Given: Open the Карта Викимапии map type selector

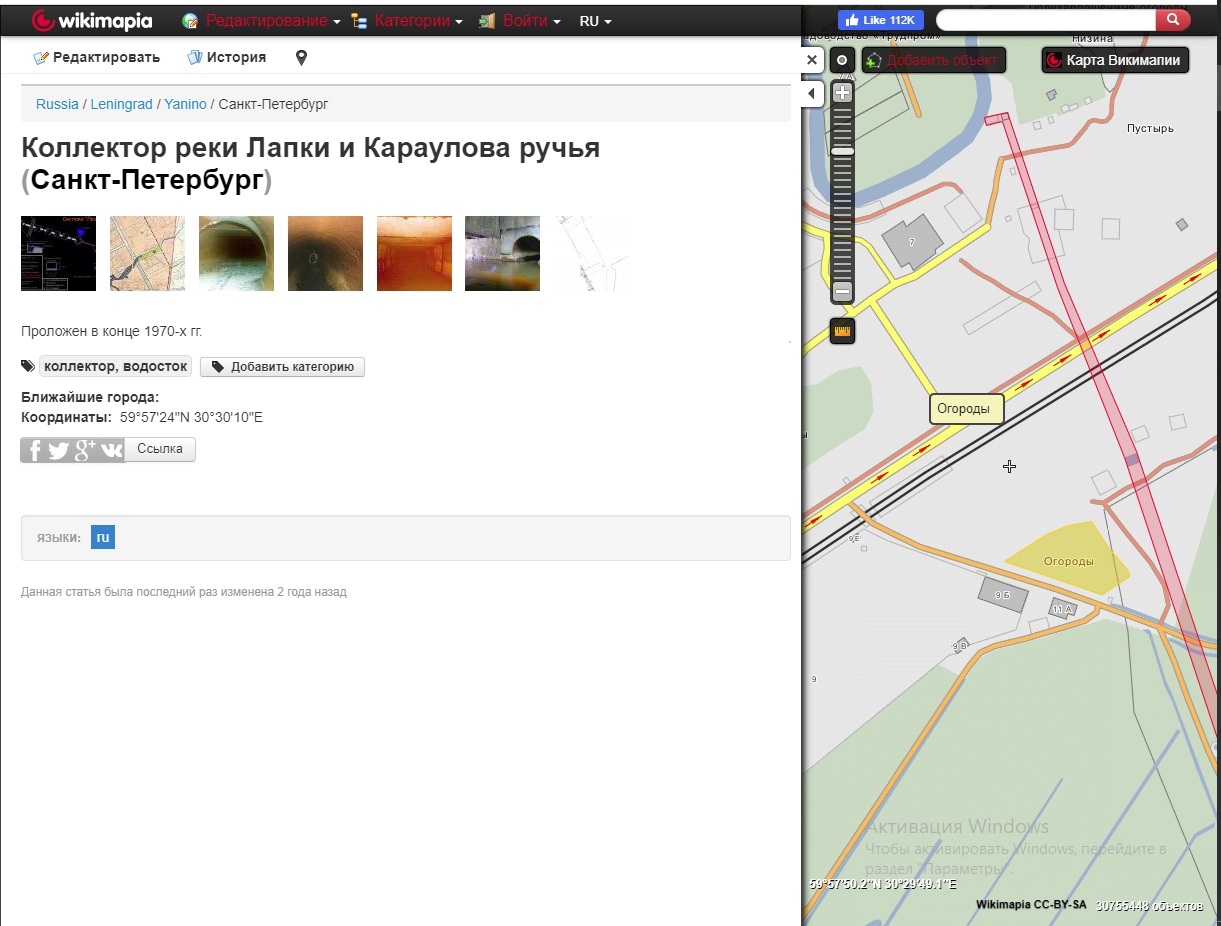Looking at the screenshot, I should coord(1115,60).
